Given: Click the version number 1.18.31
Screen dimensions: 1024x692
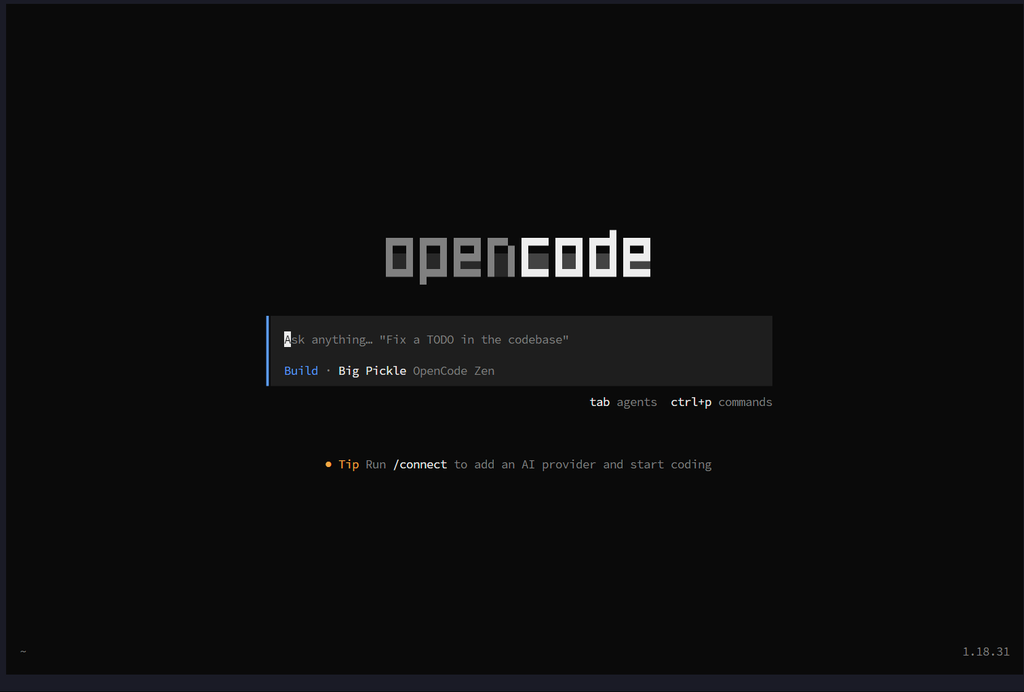Looking at the screenshot, I should (x=985, y=652).
